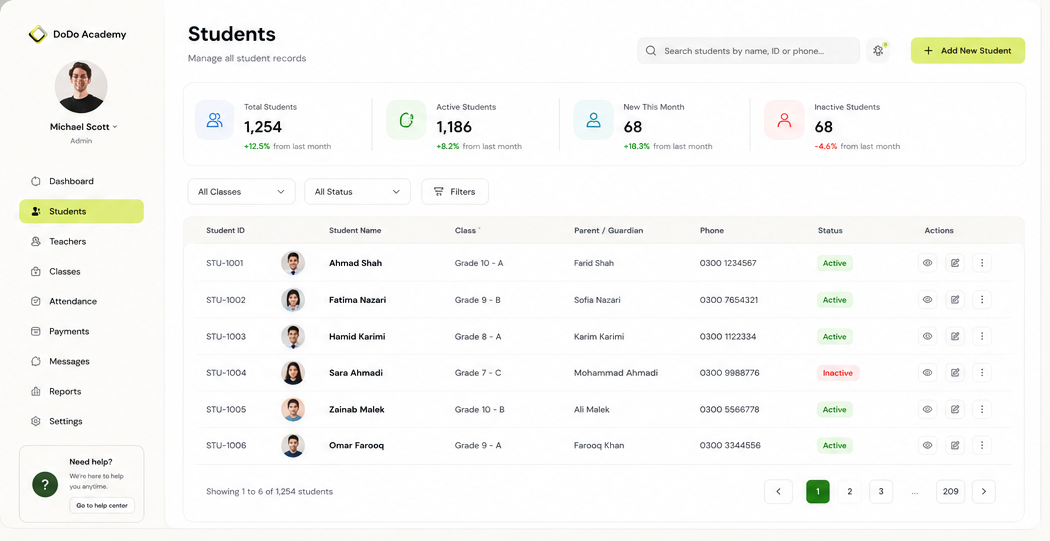View Sara Ahmadi's details with eye icon
Image resolution: width=1050 pixels, height=541 pixels.
click(927, 373)
